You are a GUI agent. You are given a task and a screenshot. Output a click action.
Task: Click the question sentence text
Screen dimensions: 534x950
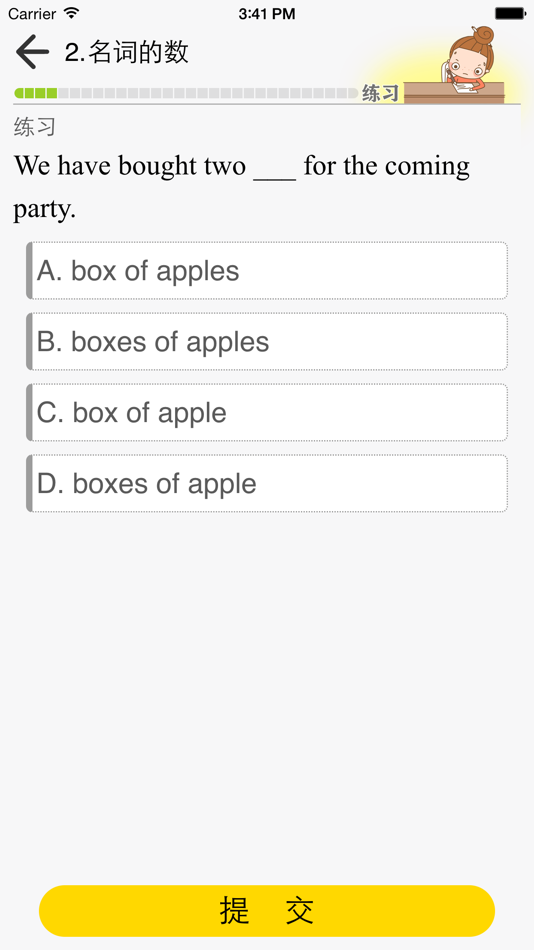(242, 187)
